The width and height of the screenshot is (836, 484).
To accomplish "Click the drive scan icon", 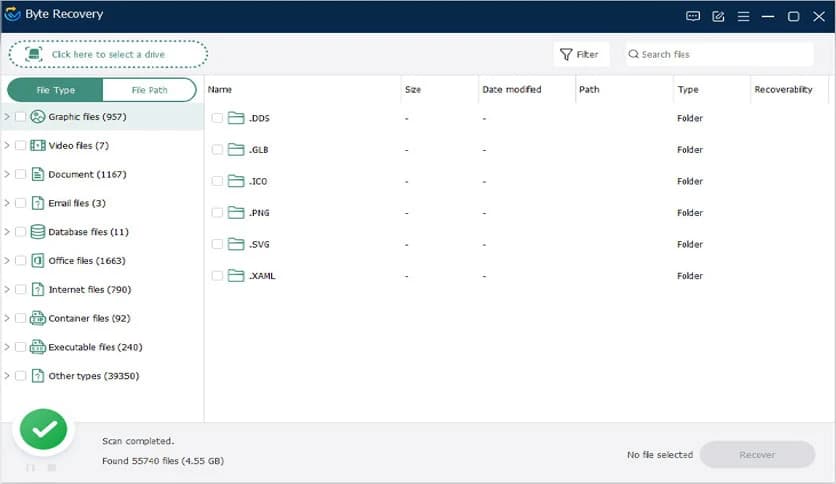I will (34, 54).
